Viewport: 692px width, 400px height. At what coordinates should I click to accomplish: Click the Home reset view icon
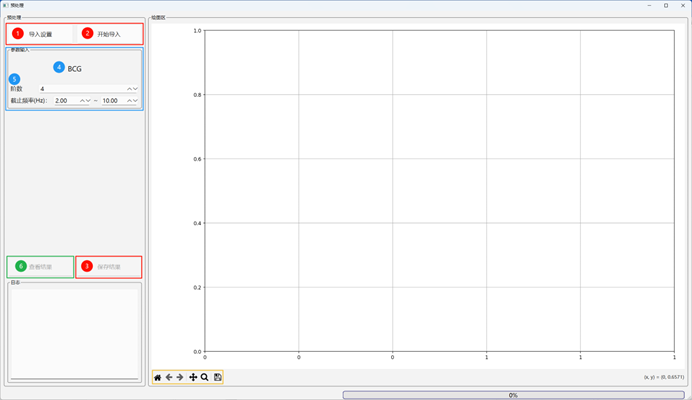coord(157,377)
